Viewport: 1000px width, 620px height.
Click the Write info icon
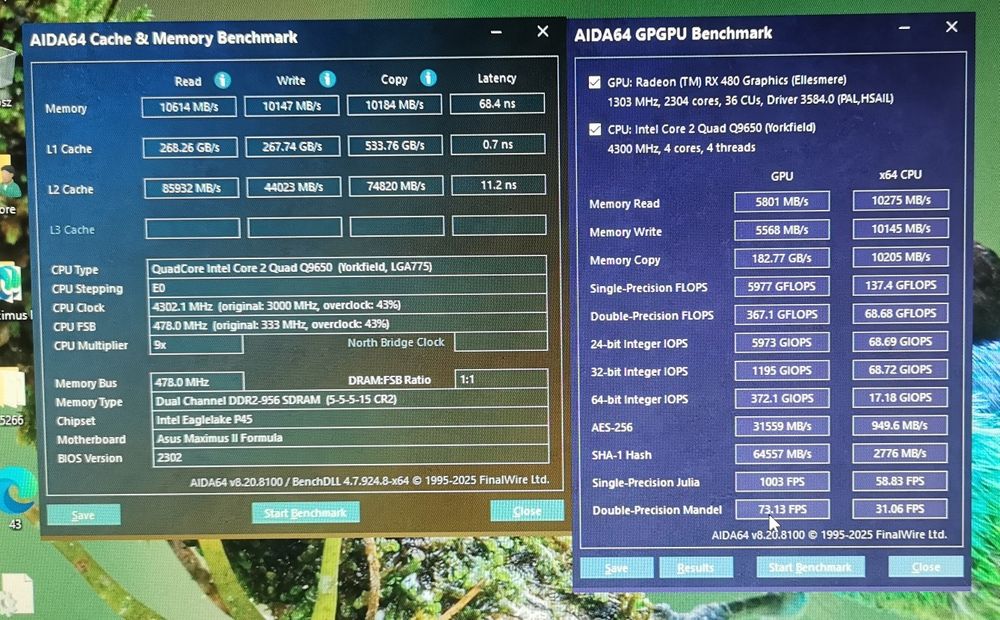[327, 79]
